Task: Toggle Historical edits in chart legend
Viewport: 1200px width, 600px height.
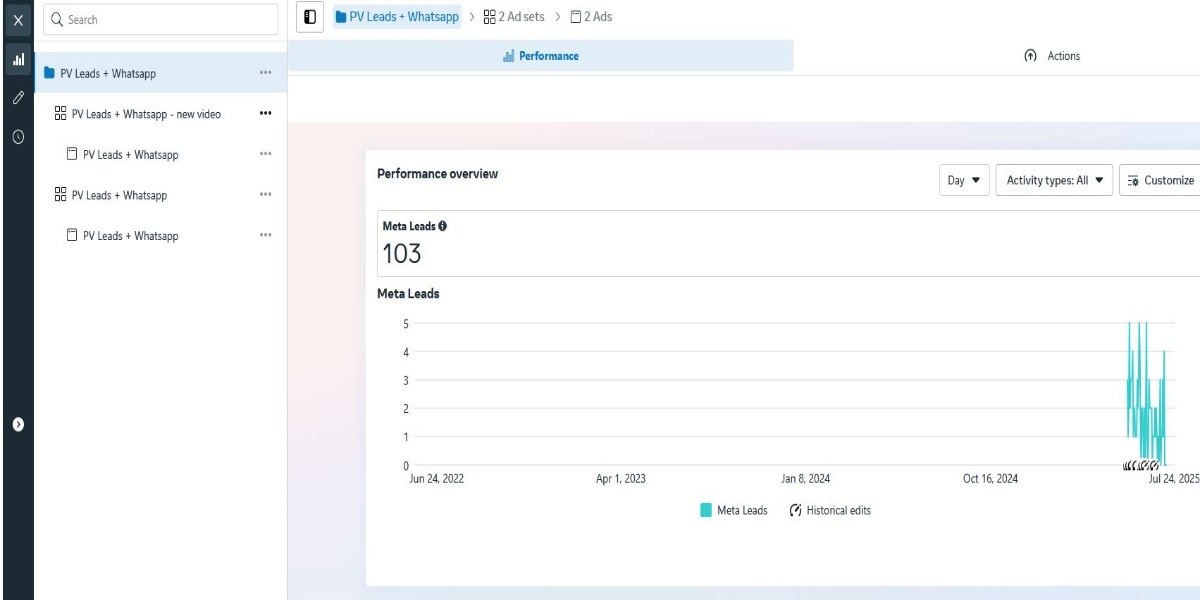Action: point(830,510)
